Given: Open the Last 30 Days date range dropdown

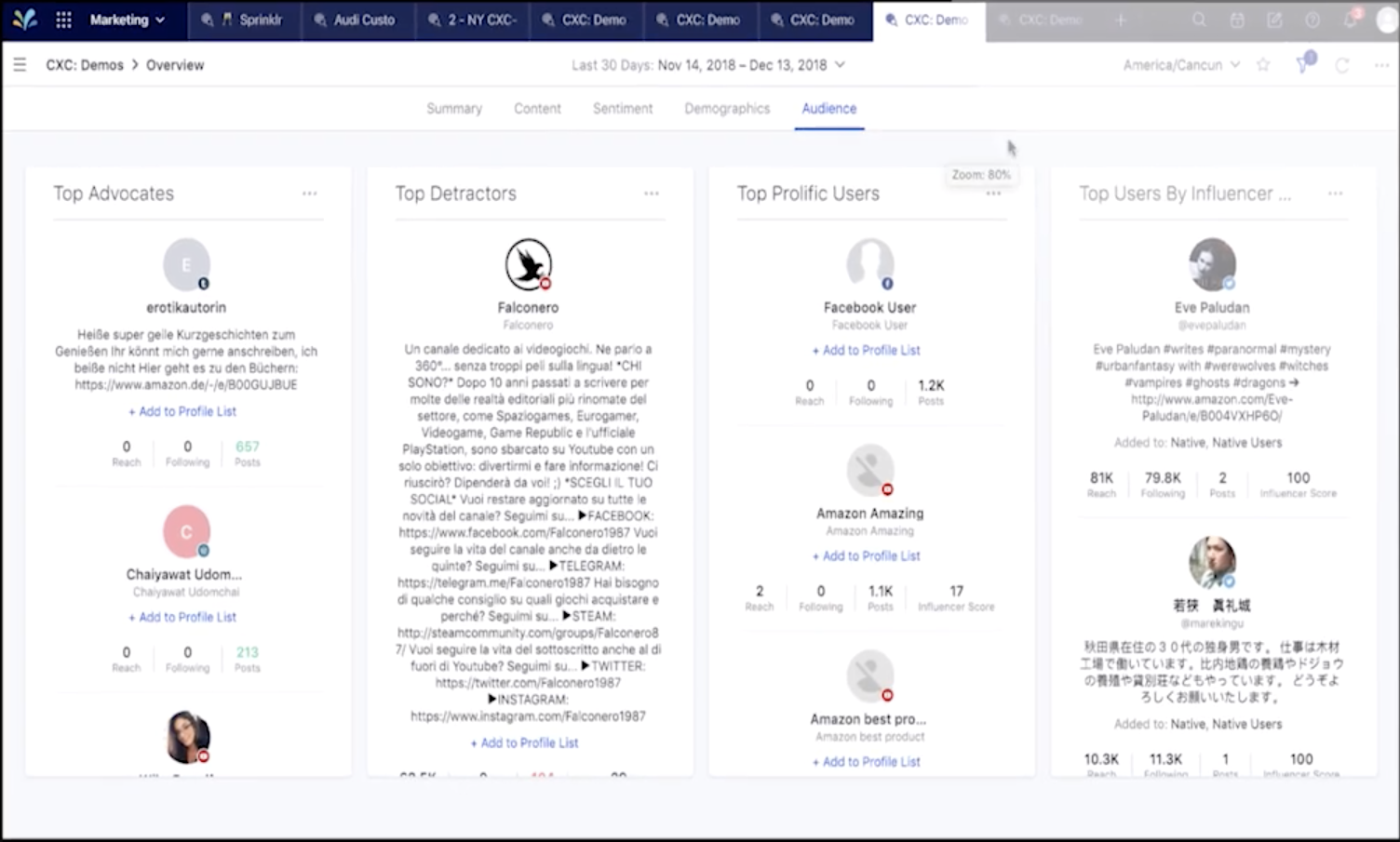Looking at the screenshot, I should 707,65.
